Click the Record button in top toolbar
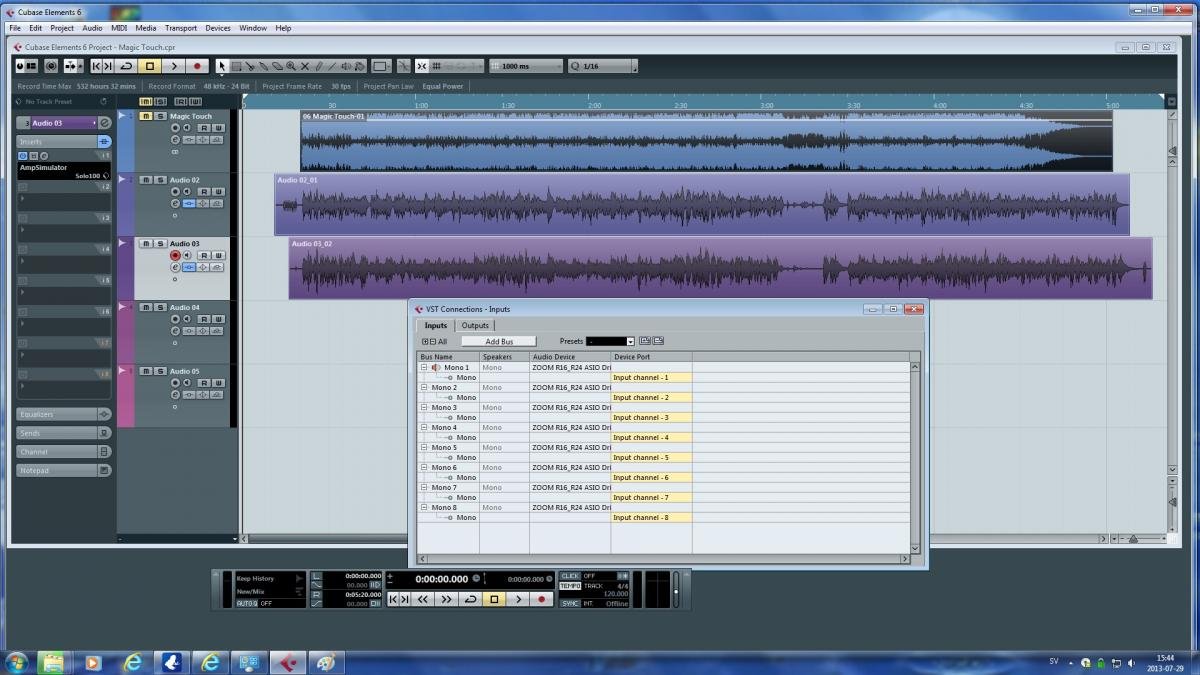 tap(197, 66)
